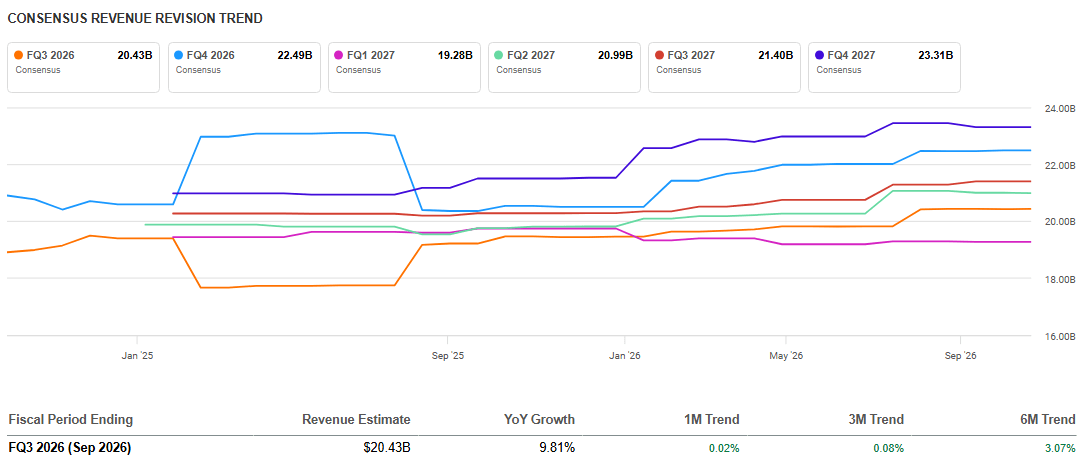Click the Jan '26 x-axis label
This screenshot has height=460, width=1086.
click(x=625, y=356)
